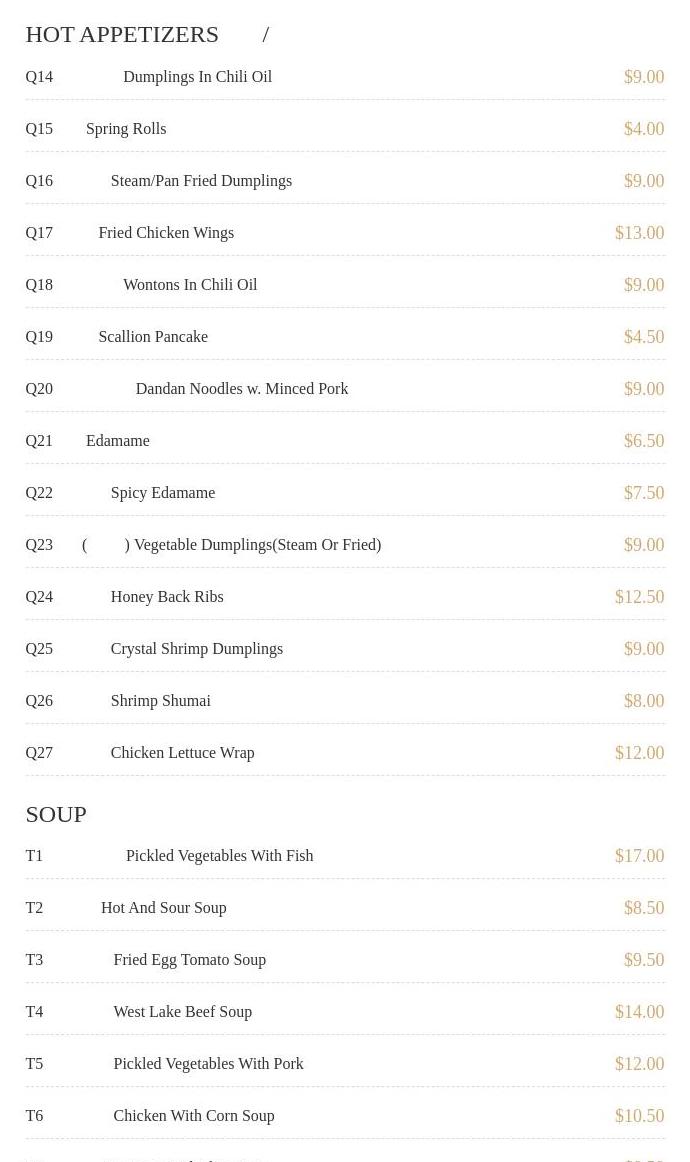Open Wontons In Chili Oil
690x1162 pixels.
[190, 285]
